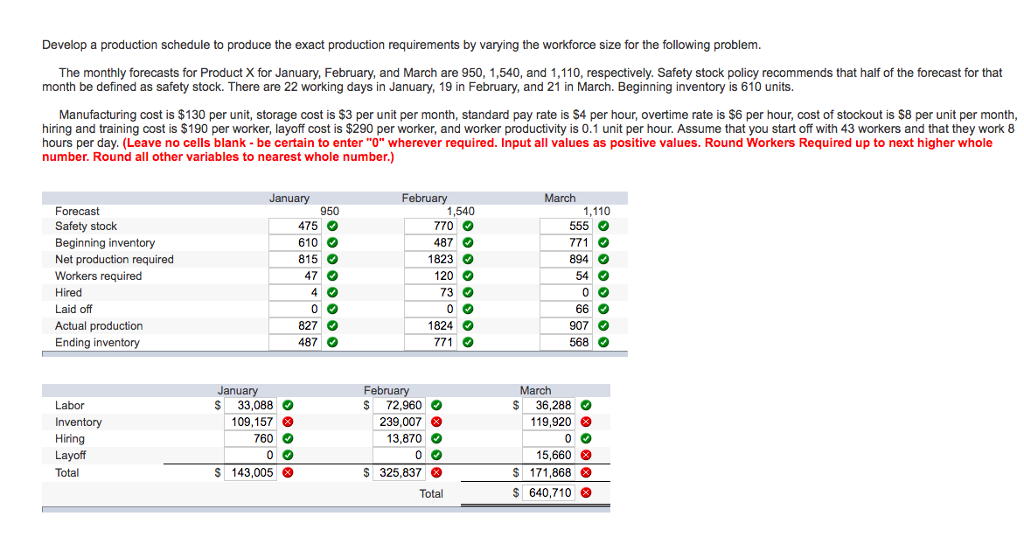This screenshot has height=558, width=1024.
Task: Click green check beside March Ending inventory 568
Action: coord(603,342)
